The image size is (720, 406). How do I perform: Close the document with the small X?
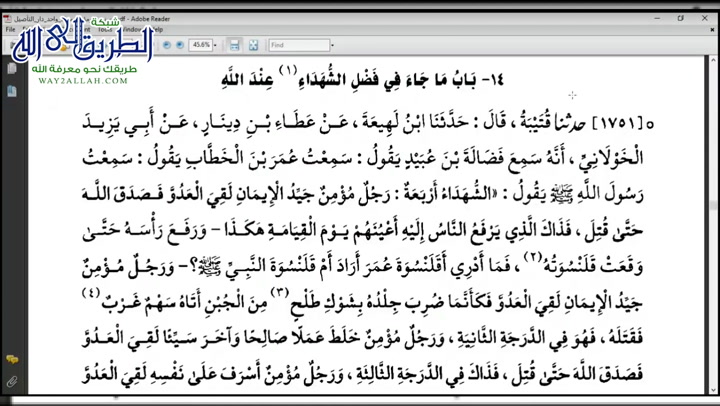pyautogui.click(x=712, y=30)
